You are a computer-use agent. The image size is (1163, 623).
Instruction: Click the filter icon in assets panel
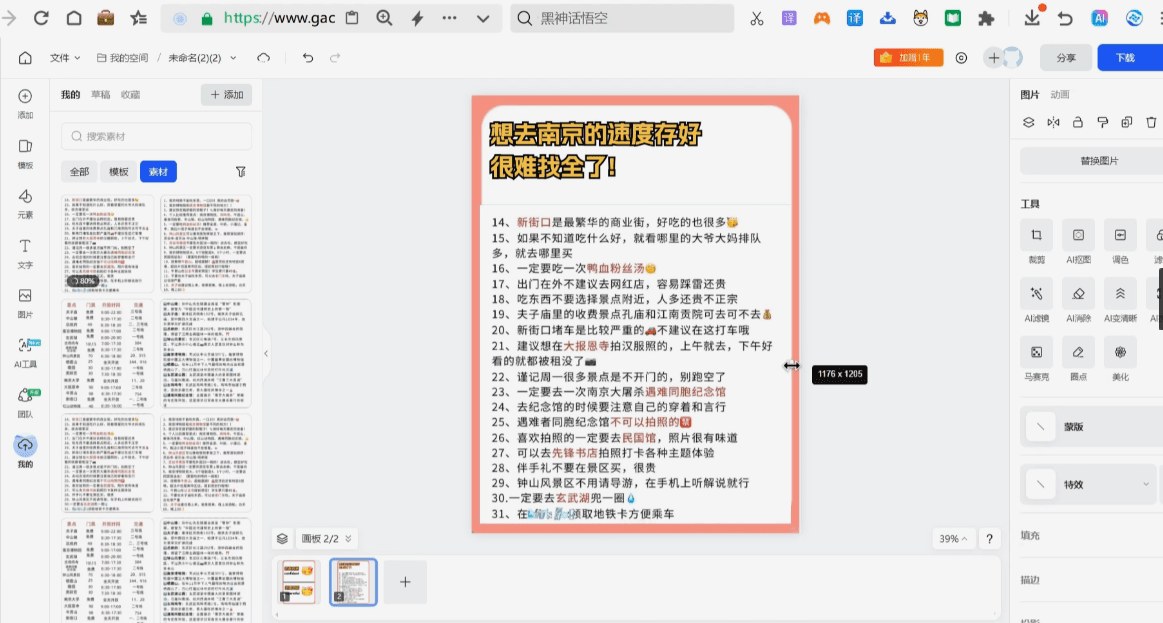coord(241,171)
